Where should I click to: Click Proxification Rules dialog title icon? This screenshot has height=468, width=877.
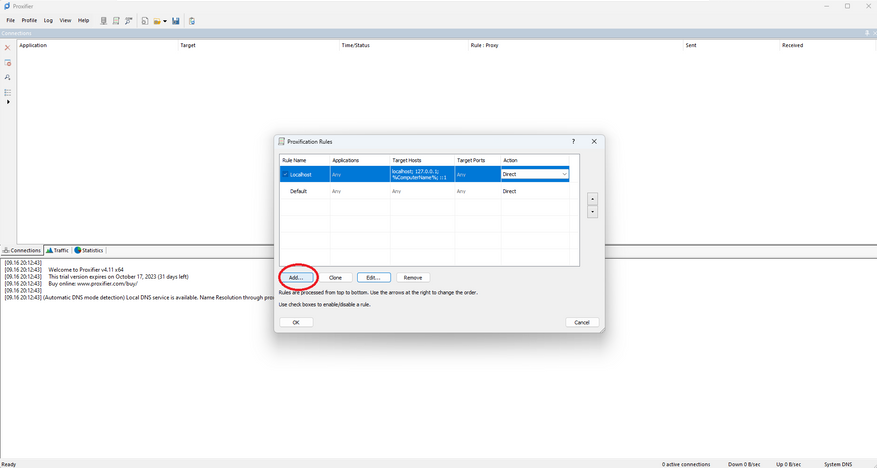point(282,141)
